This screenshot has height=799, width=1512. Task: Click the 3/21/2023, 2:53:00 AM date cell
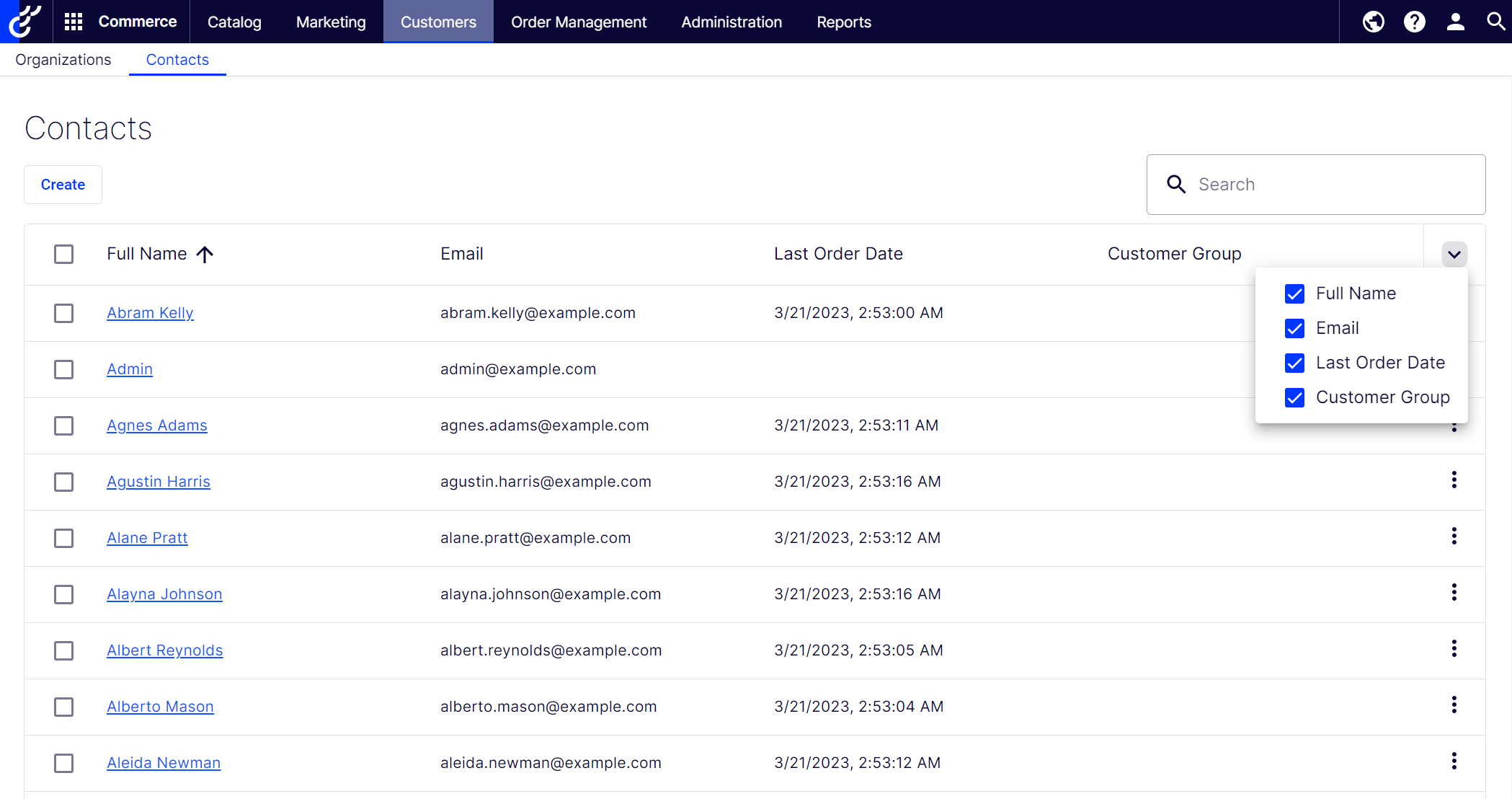pos(858,313)
